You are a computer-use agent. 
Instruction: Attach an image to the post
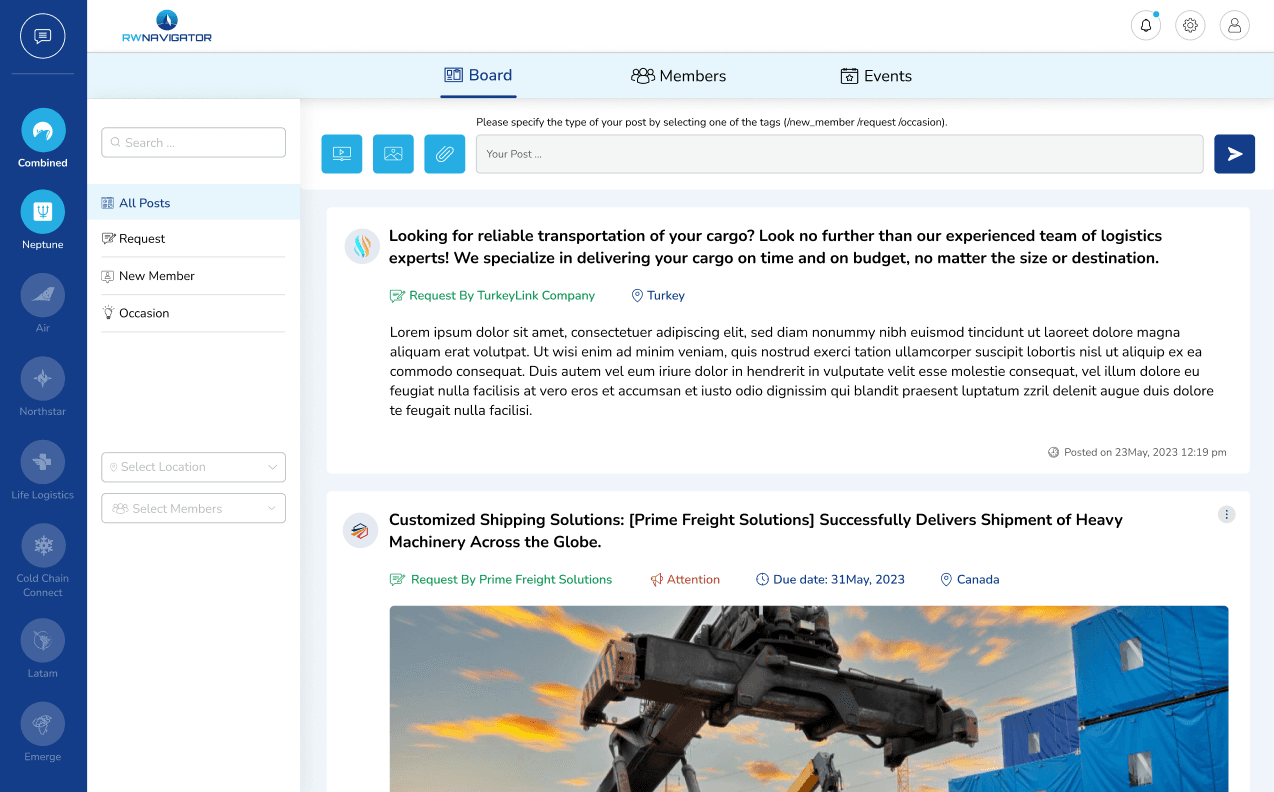(393, 154)
